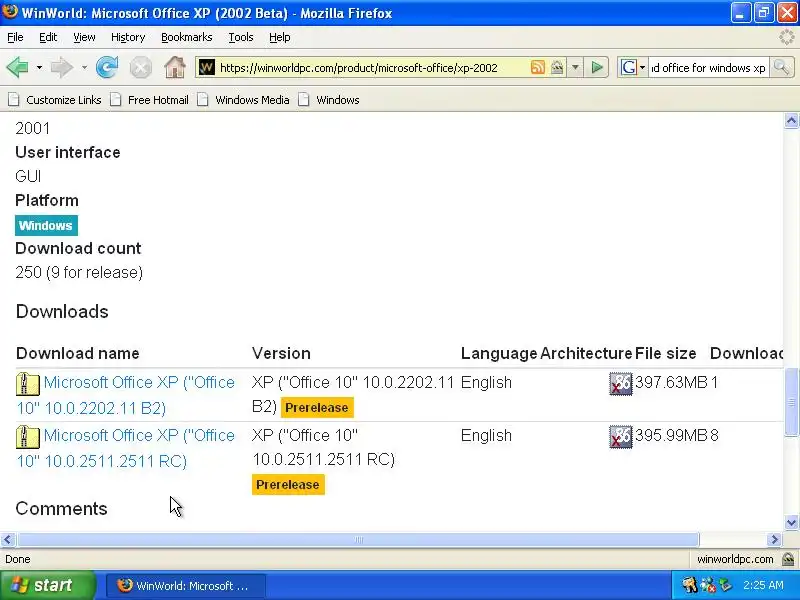Open the History menu
Viewport: 800px width, 600px height.
point(128,37)
